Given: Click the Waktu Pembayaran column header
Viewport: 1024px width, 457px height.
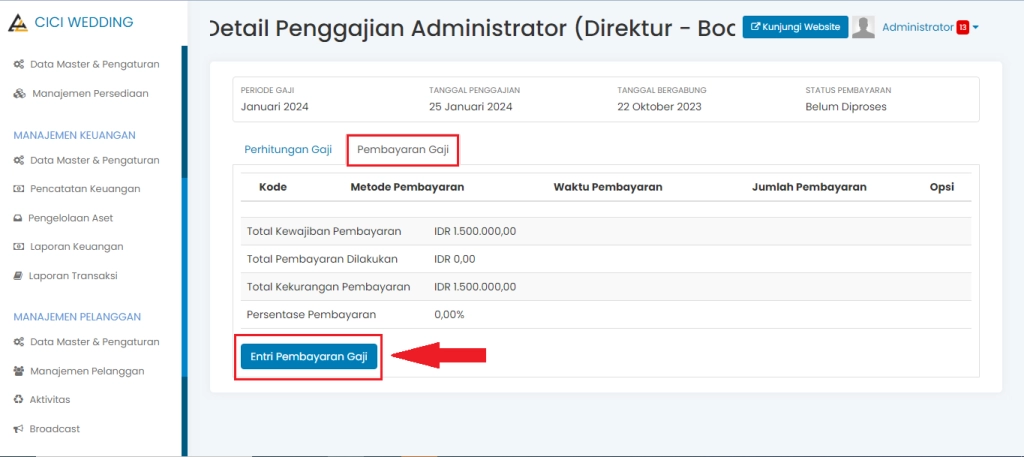Looking at the screenshot, I should coord(608,187).
